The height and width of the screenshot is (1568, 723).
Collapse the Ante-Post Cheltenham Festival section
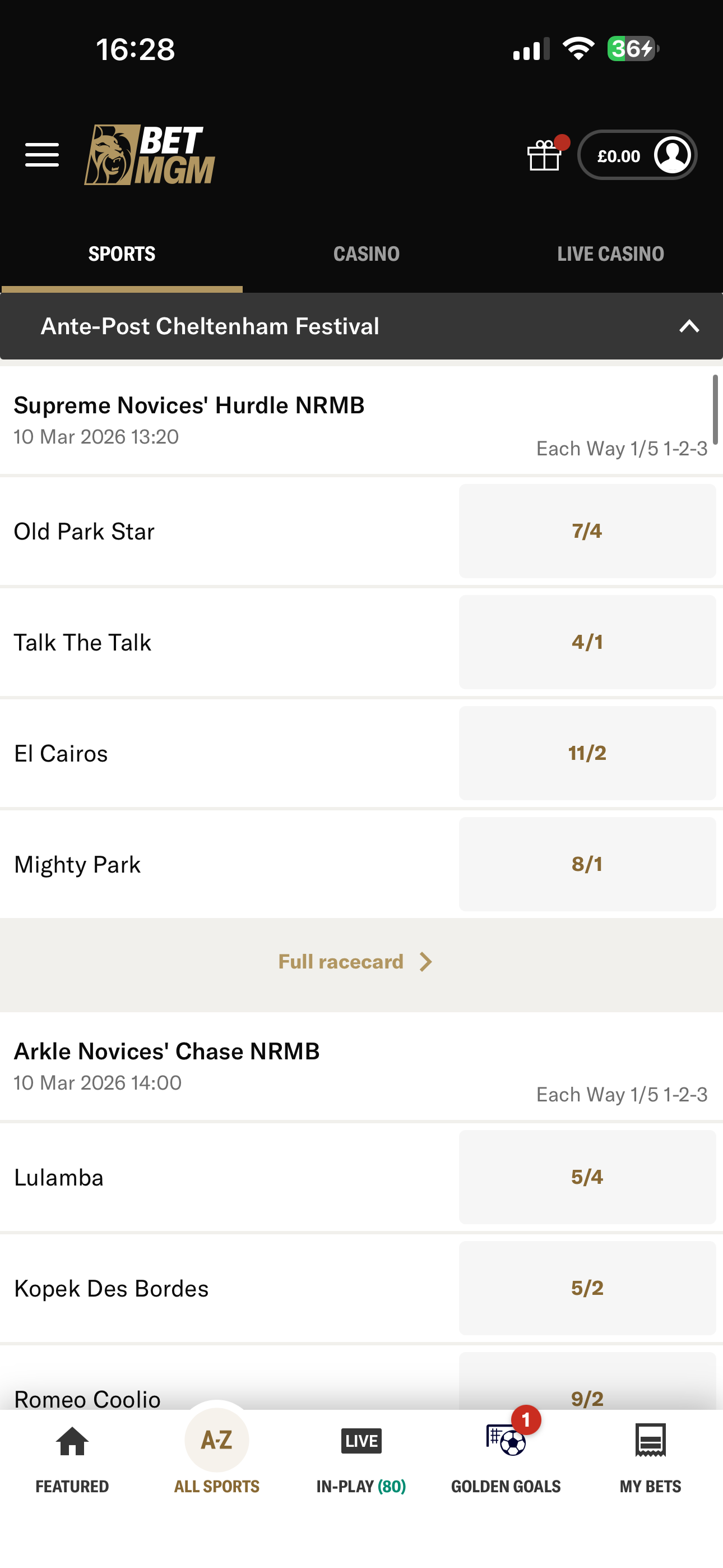[x=689, y=326]
